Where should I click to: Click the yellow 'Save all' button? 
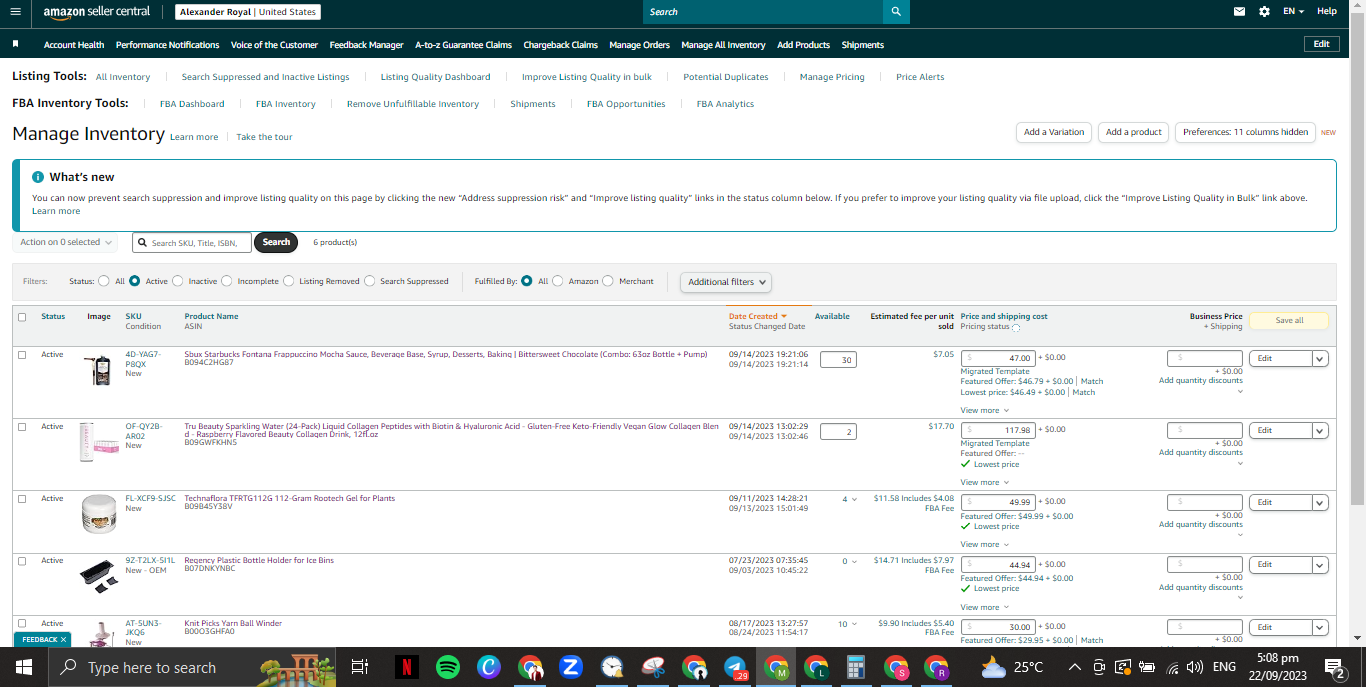click(x=1289, y=320)
